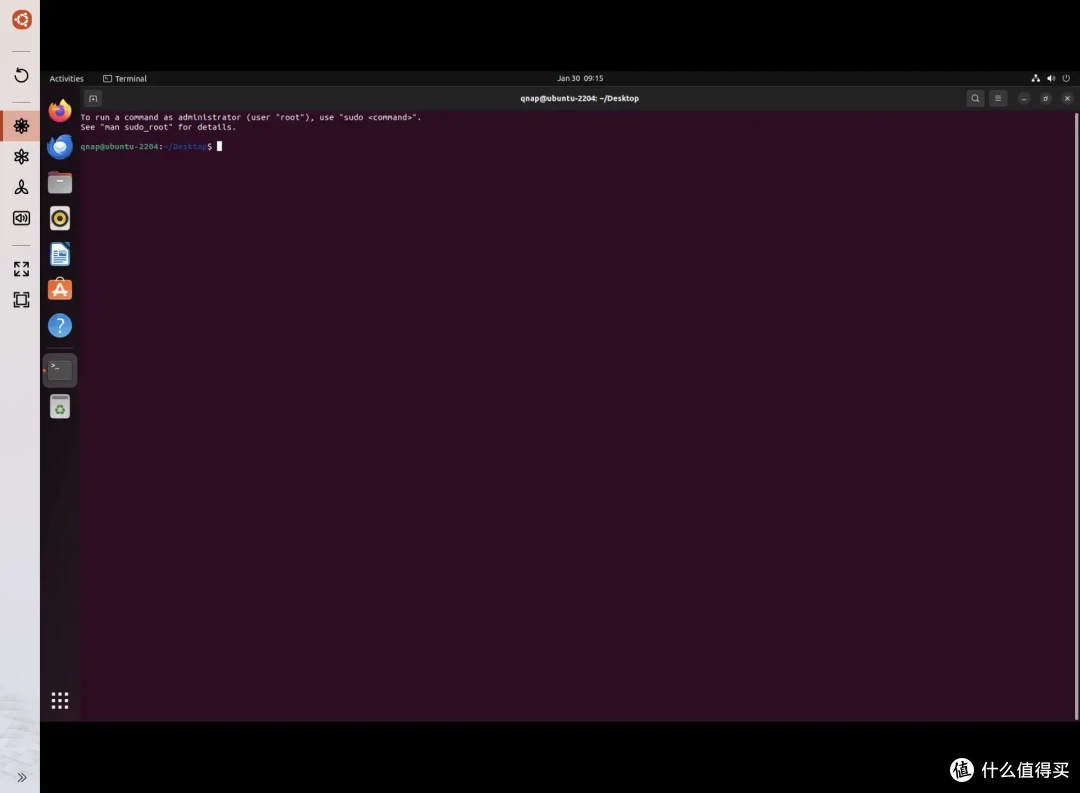
Task: Mute audio via the top bar speaker icon
Action: tap(1050, 78)
